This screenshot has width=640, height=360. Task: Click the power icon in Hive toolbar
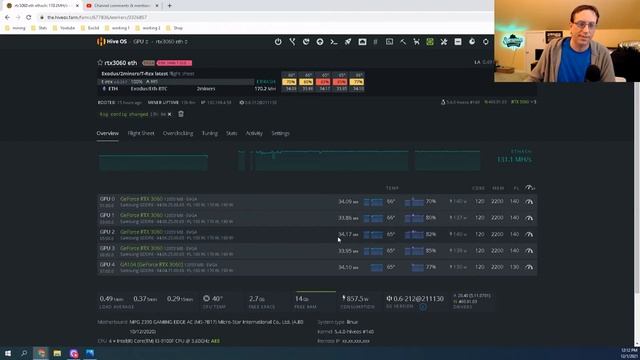[278, 42]
